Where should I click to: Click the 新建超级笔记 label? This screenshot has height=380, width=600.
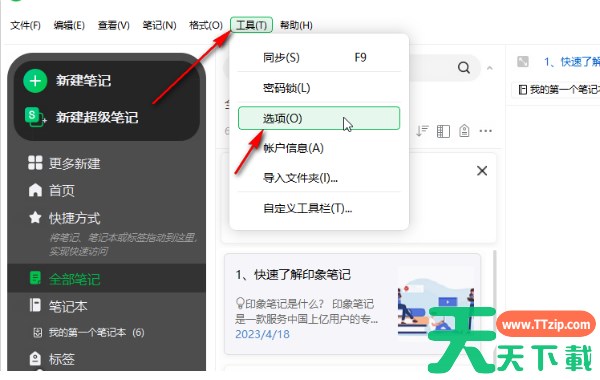97,117
